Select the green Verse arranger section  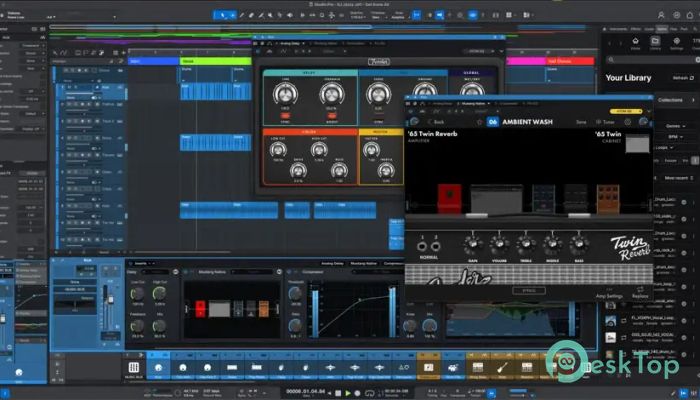point(216,61)
